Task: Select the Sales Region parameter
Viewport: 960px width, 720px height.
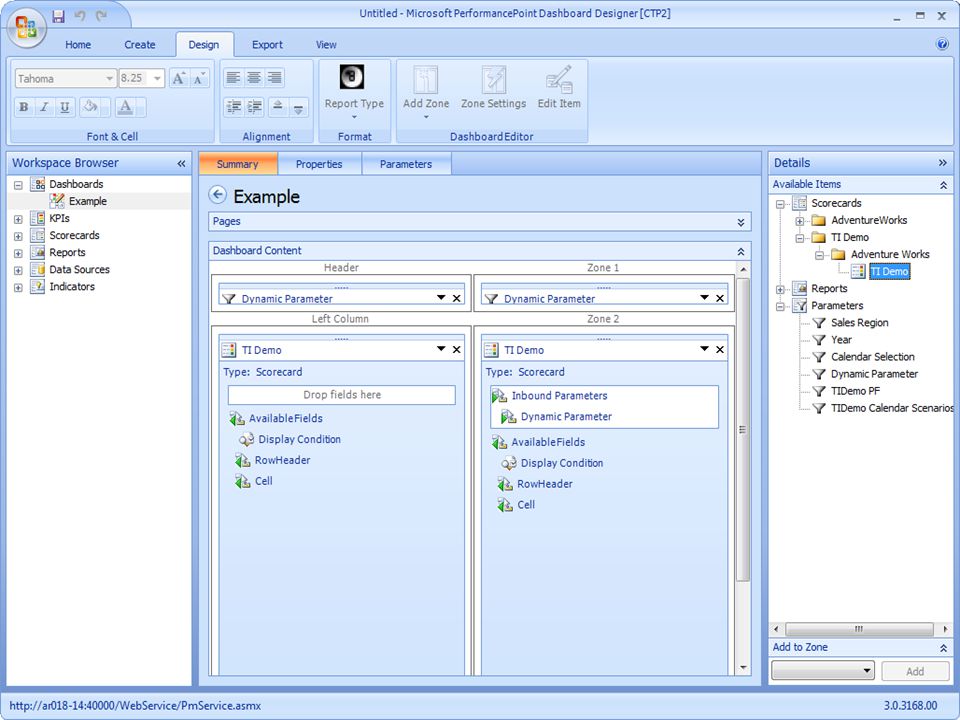Action: [x=860, y=323]
